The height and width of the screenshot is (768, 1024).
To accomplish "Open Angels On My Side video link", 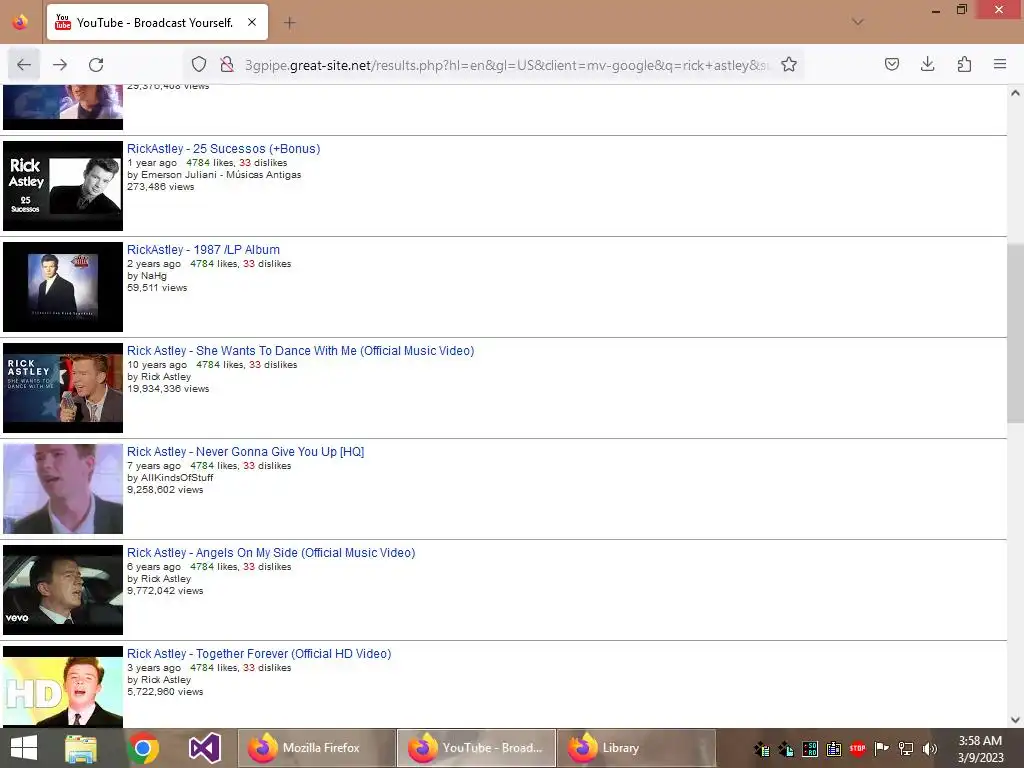I will pos(271,553).
